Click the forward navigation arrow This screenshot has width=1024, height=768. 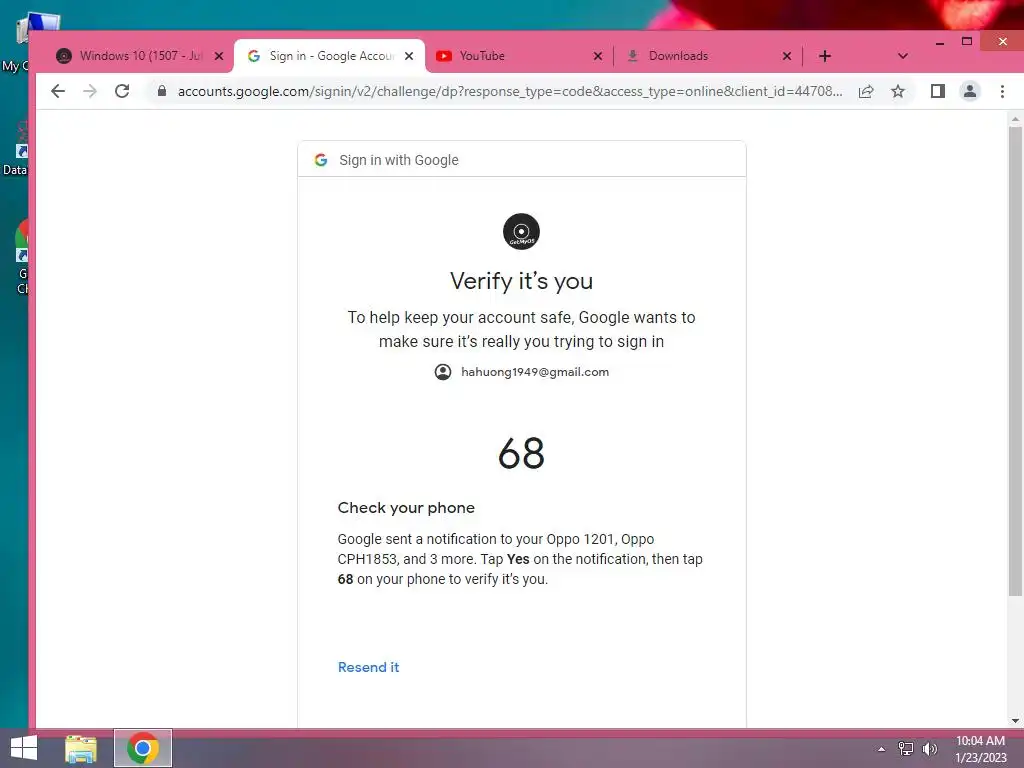[90, 91]
